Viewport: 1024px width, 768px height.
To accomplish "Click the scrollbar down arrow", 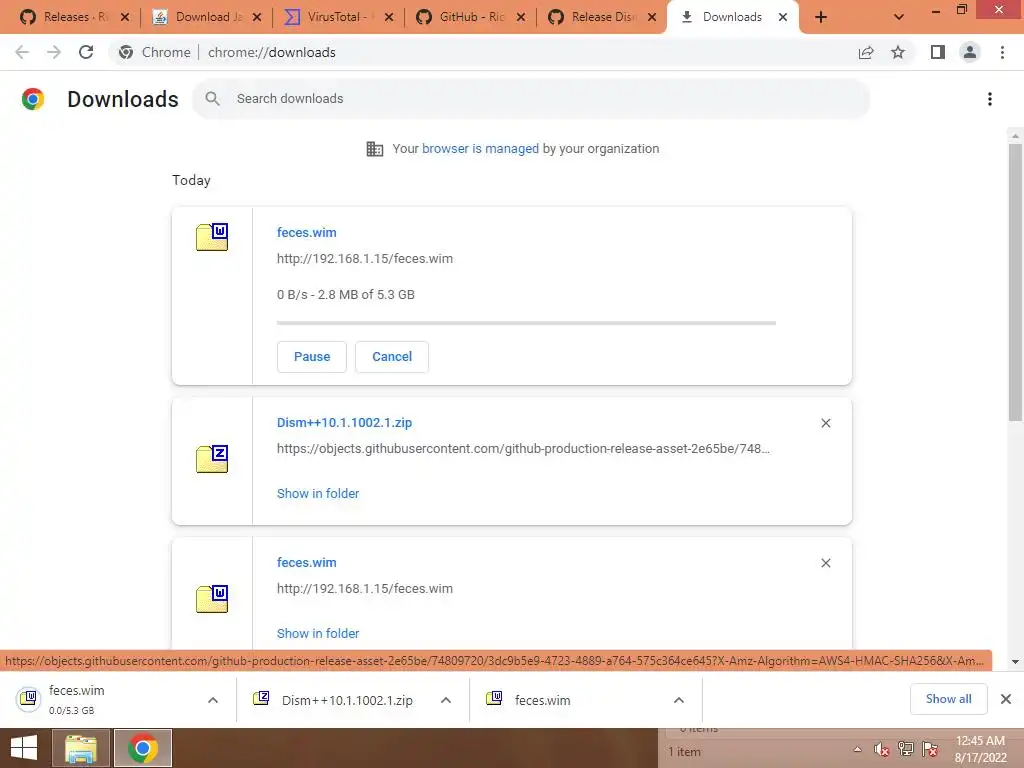I will pos(1015,662).
